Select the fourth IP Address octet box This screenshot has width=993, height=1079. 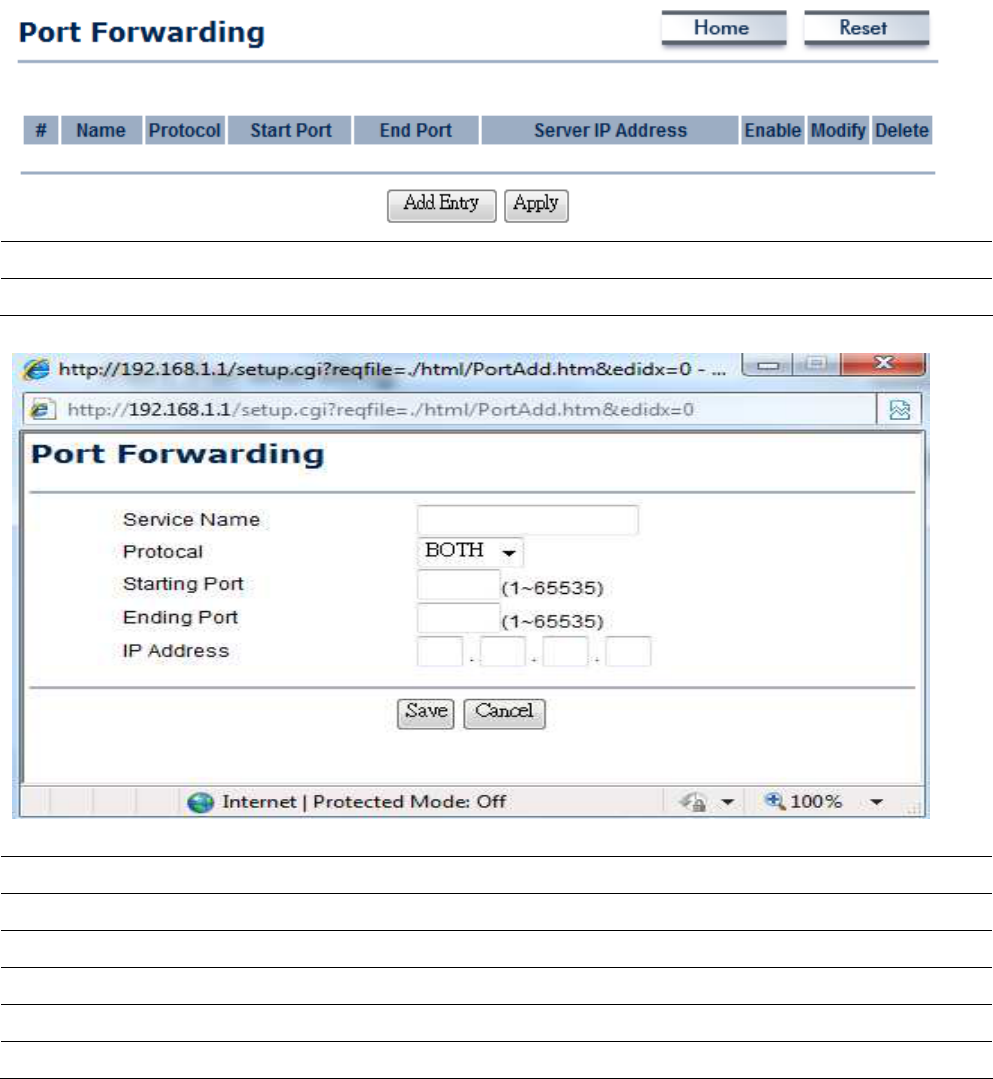coord(628,652)
